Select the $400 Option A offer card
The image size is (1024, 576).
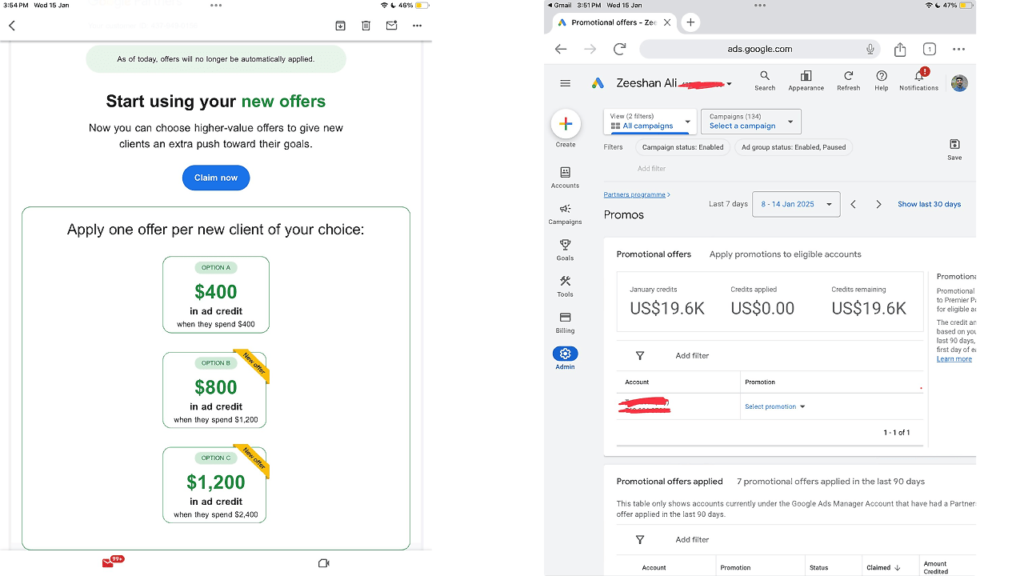point(216,295)
